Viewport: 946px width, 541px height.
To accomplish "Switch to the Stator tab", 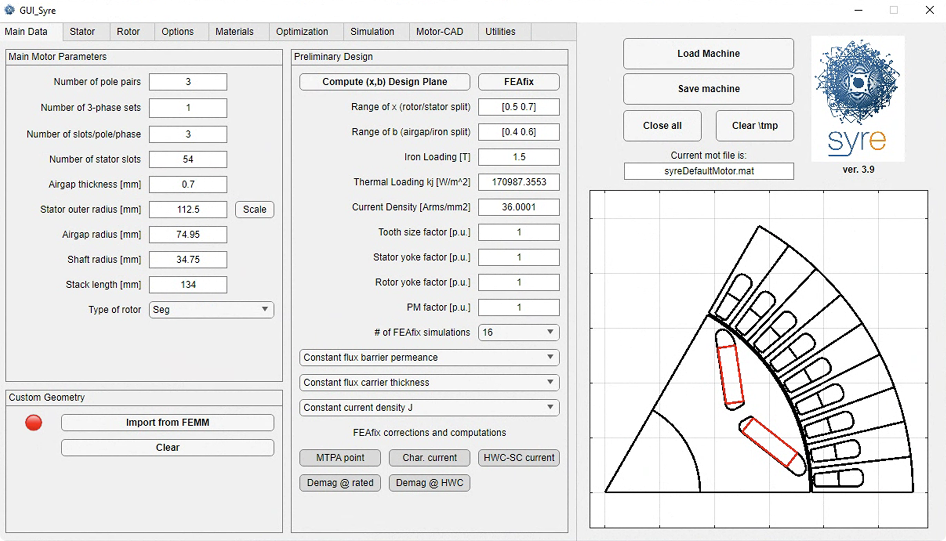I will [x=82, y=31].
